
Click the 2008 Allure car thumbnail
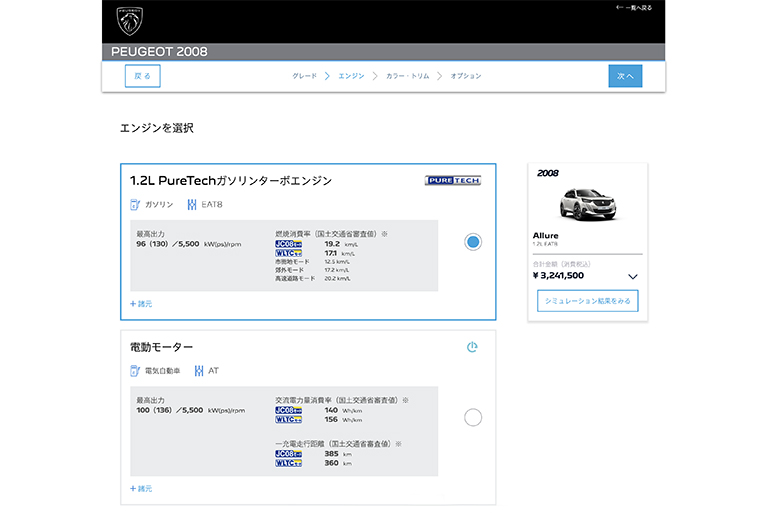(x=587, y=204)
